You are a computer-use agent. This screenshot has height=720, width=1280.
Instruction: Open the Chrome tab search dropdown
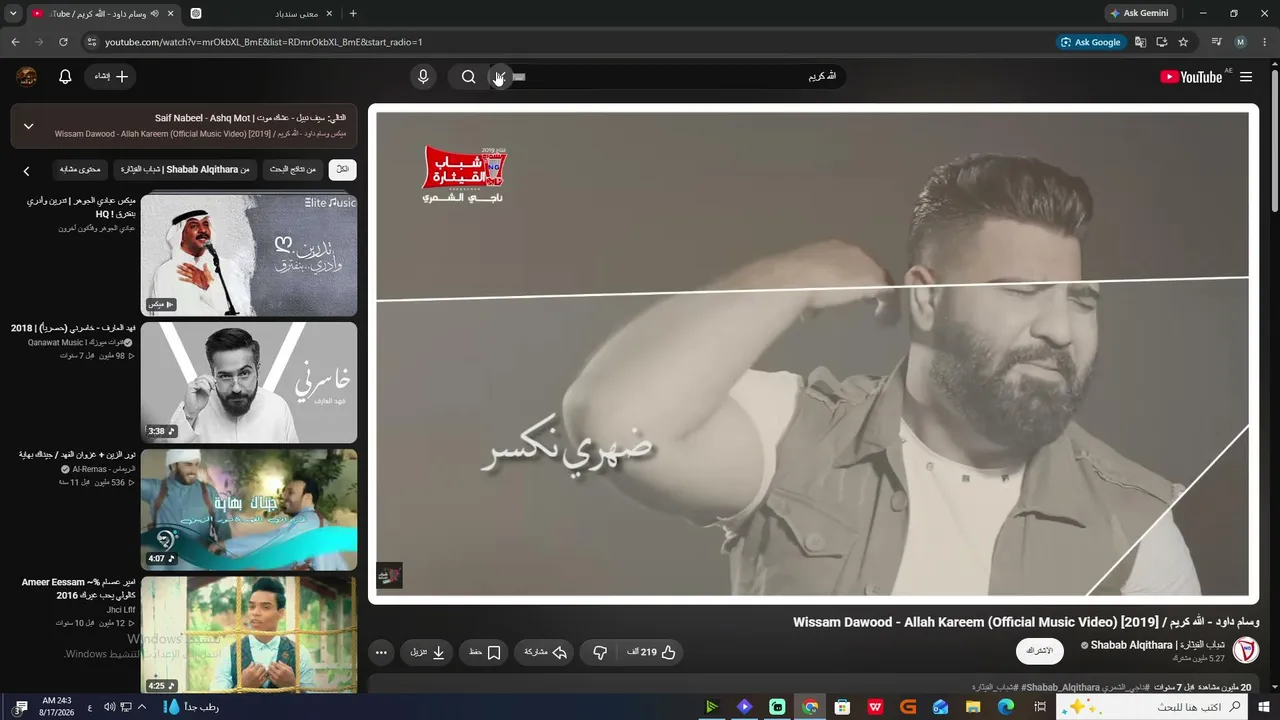click(x=13, y=13)
